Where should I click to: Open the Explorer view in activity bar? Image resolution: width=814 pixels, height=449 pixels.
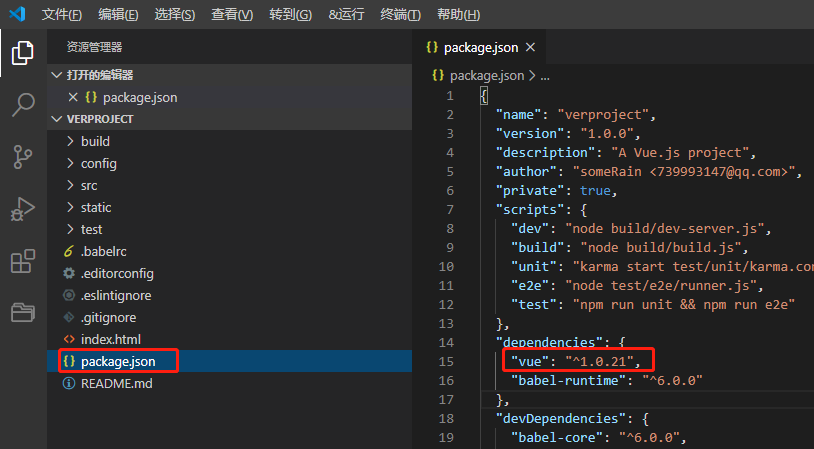[23, 53]
